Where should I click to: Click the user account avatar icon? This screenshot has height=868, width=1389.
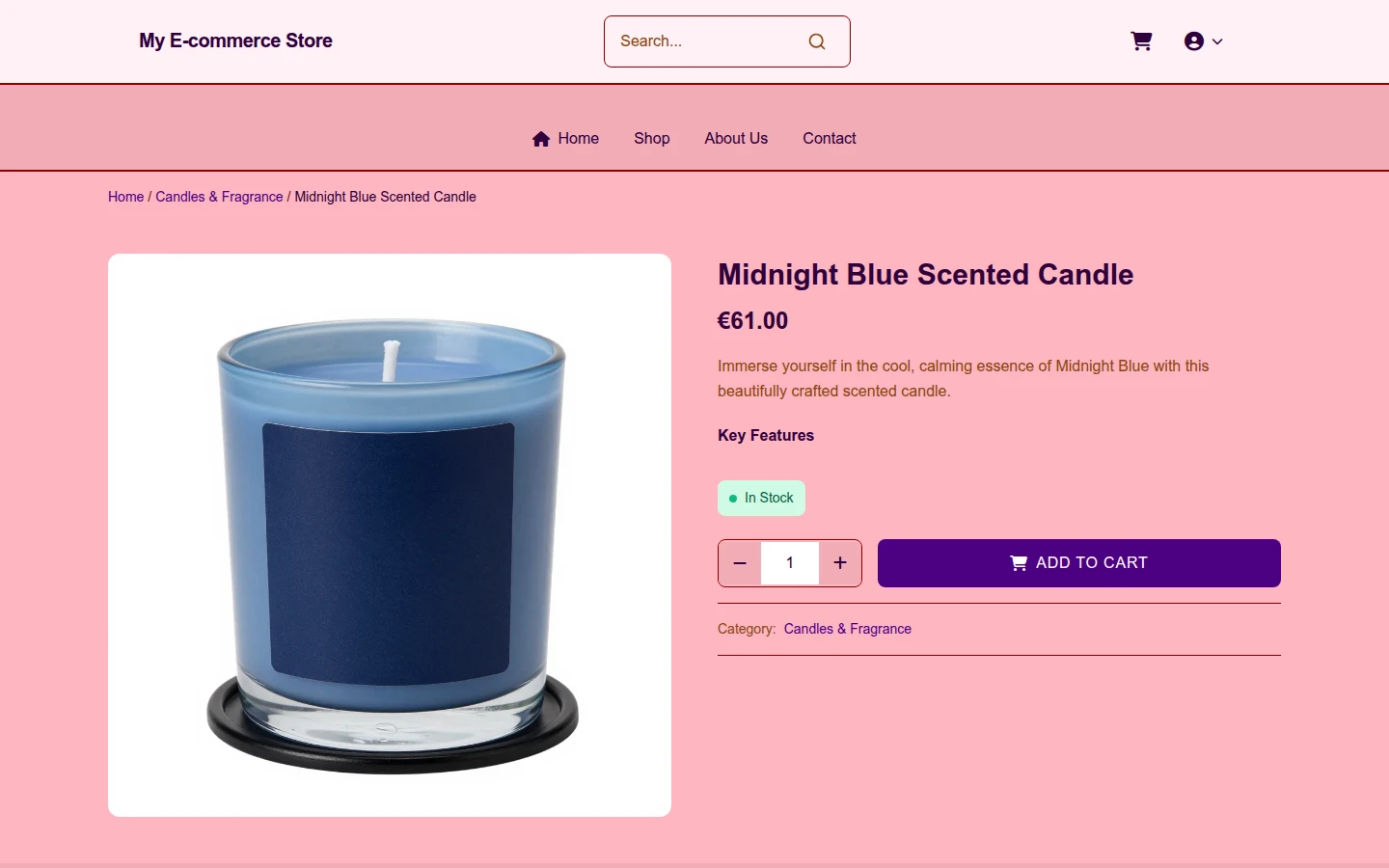[x=1194, y=41]
